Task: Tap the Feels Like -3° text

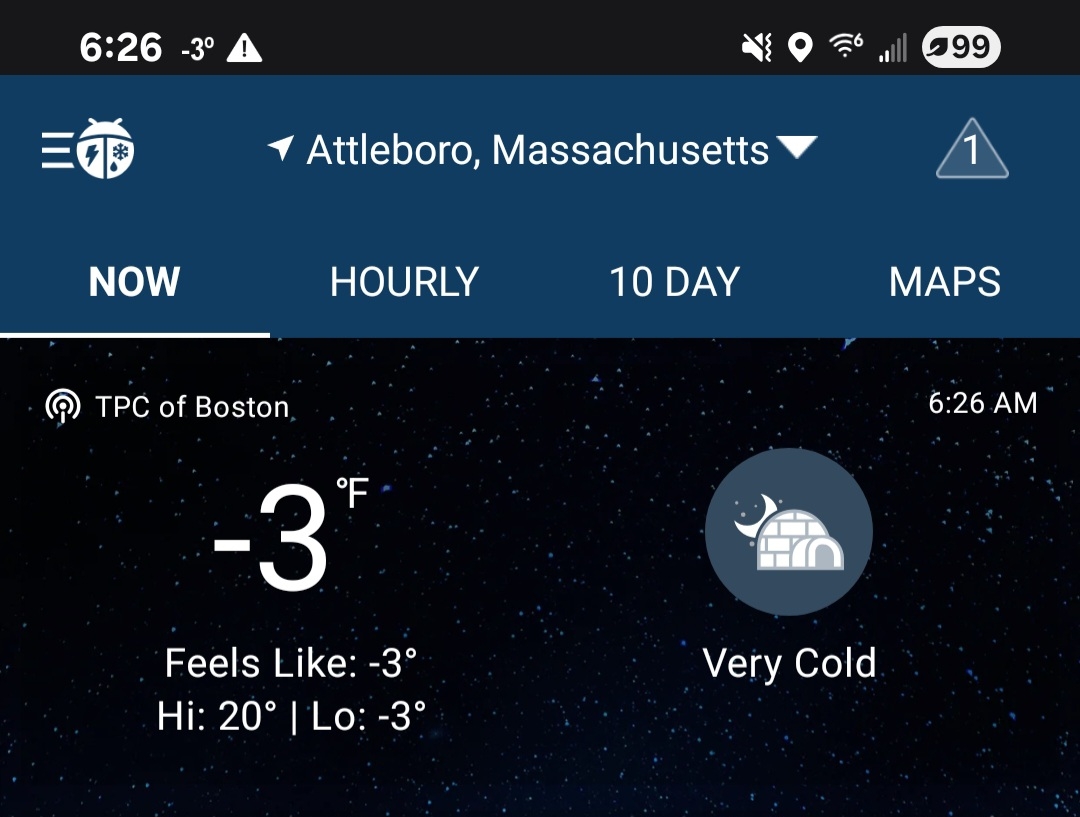Action: click(x=291, y=663)
